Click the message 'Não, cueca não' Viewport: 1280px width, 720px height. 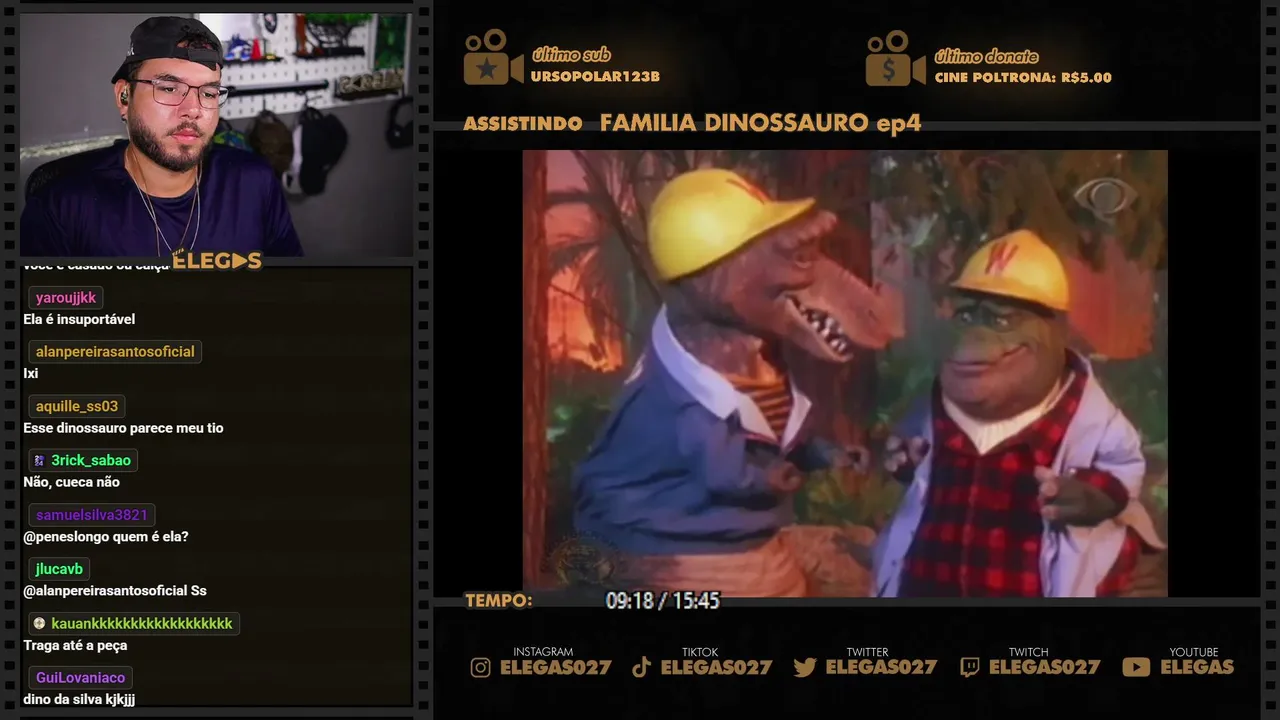click(71, 482)
